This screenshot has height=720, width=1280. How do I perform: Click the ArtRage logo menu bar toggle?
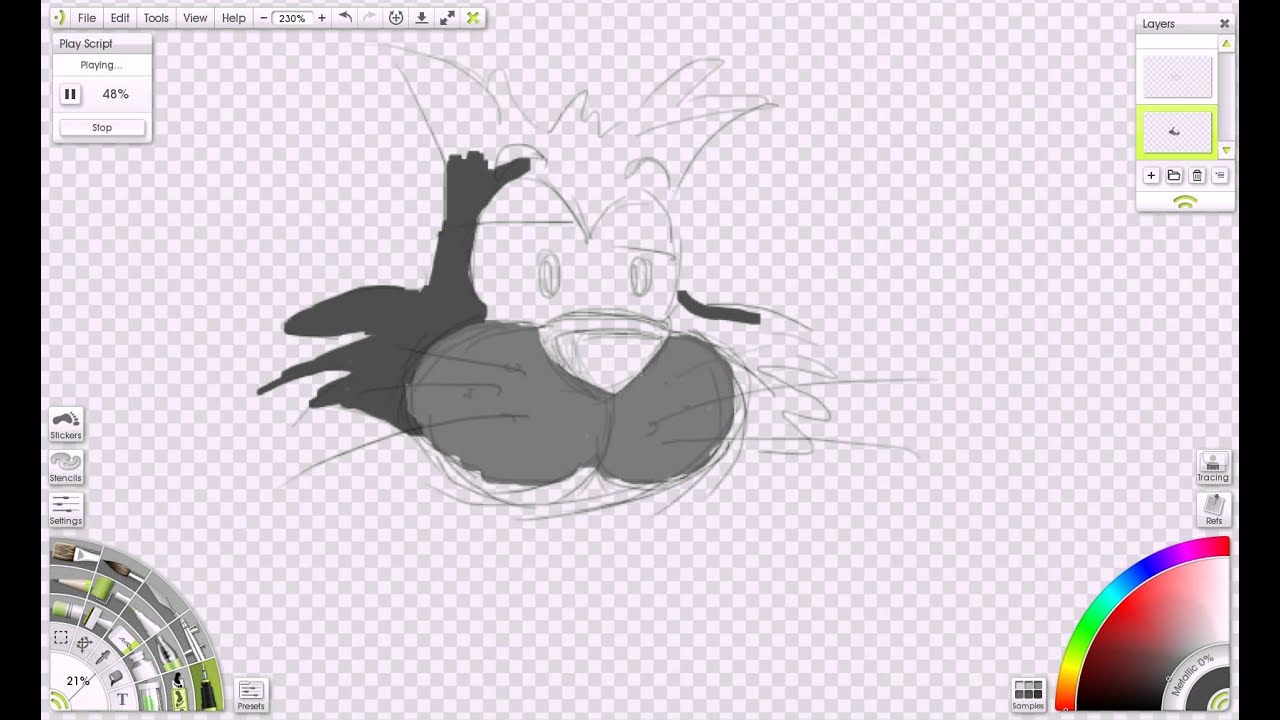(x=60, y=17)
